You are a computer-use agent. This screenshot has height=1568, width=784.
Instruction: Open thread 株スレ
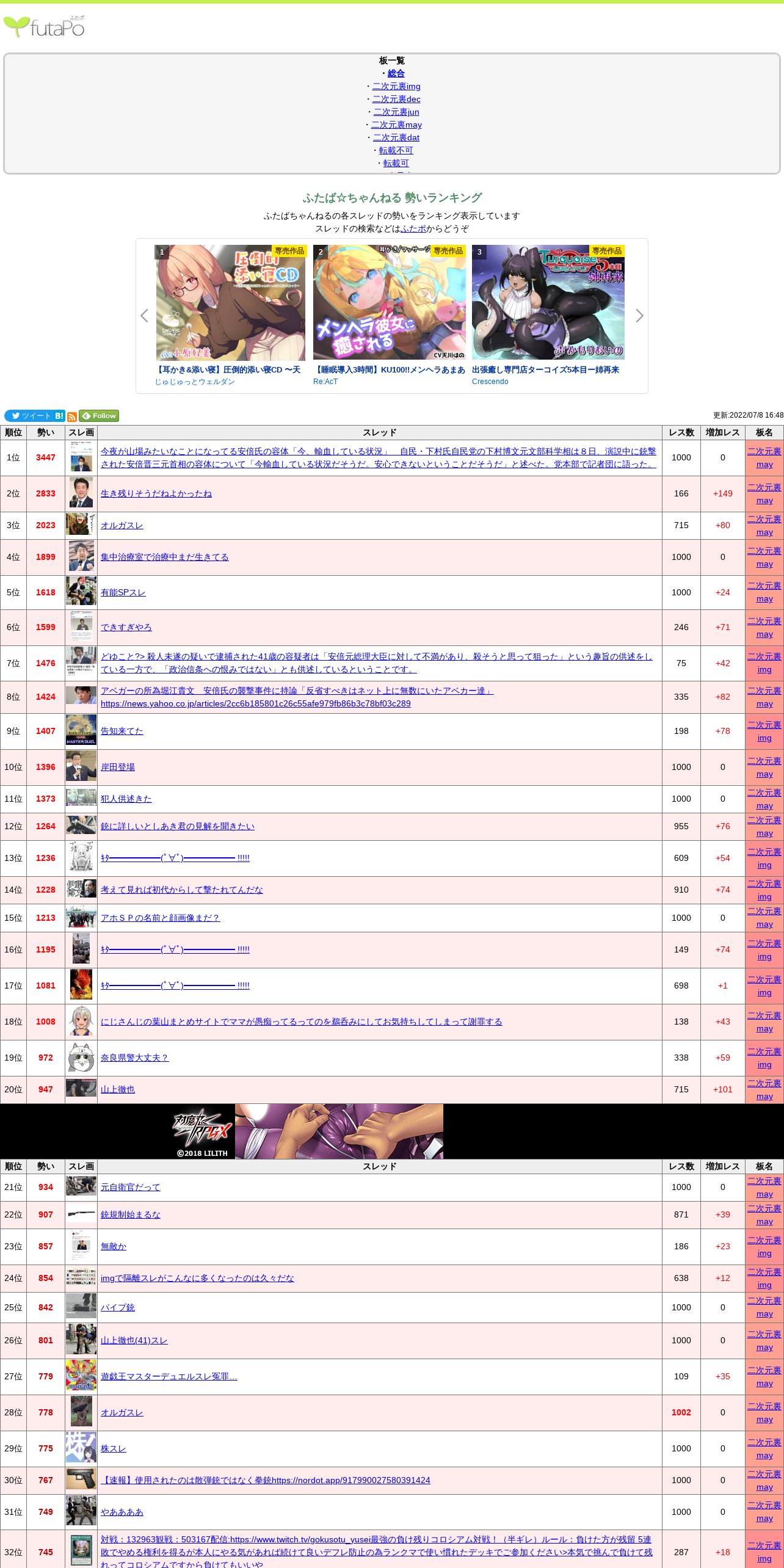[x=114, y=1448]
